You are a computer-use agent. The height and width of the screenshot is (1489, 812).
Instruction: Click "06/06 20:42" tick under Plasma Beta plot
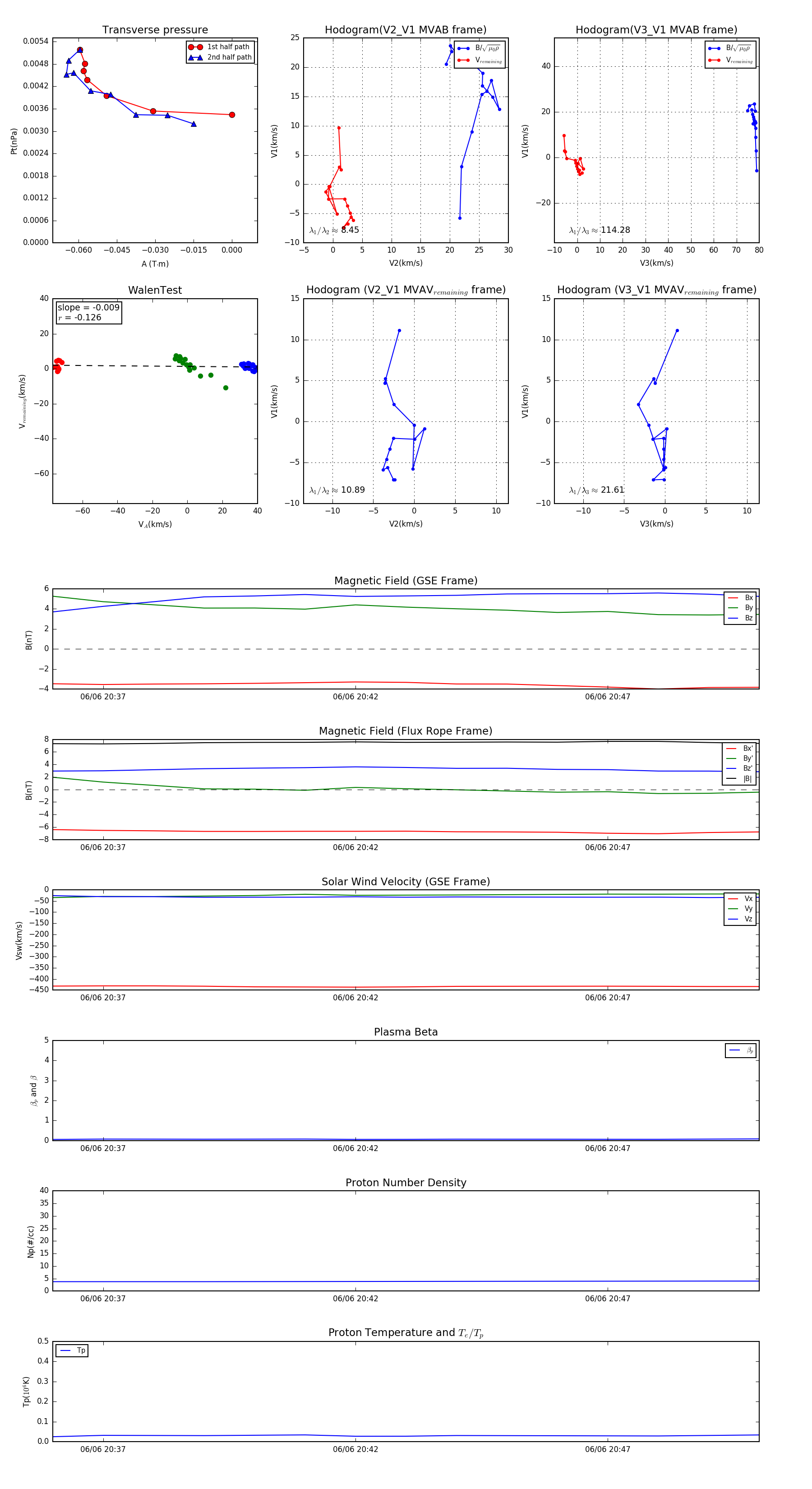pyautogui.click(x=355, y=1148)
